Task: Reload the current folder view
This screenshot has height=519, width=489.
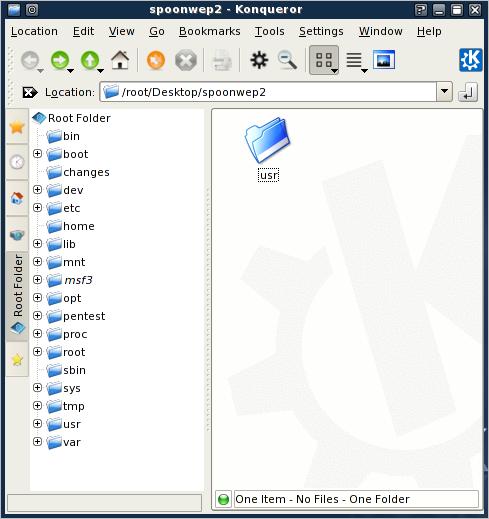Action: (x=156, y=60)
